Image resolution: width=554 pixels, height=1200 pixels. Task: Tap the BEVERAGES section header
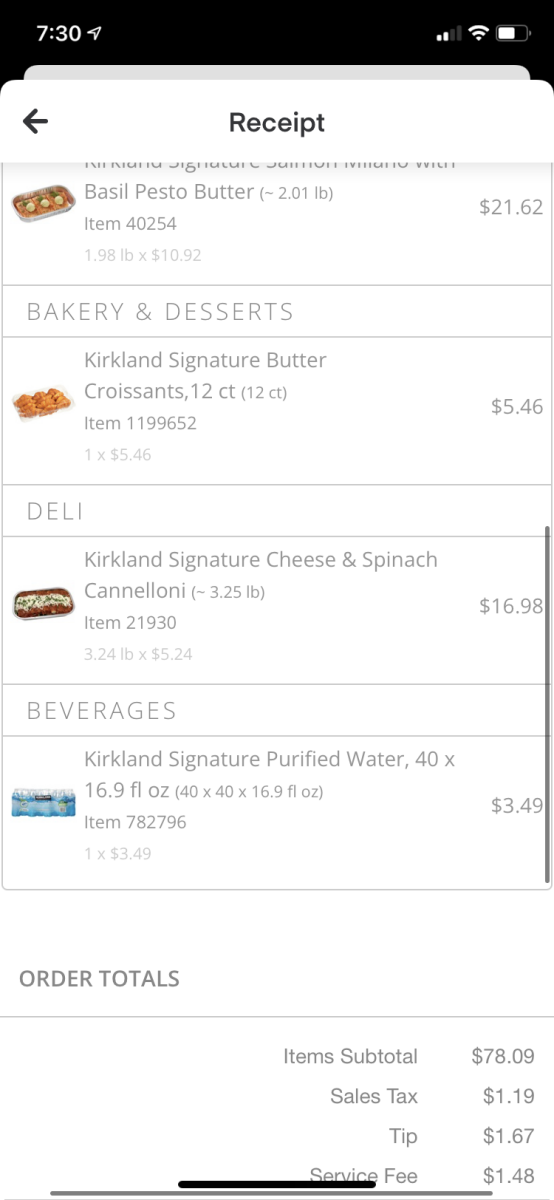pyautogui.click(x=102, y=711)
